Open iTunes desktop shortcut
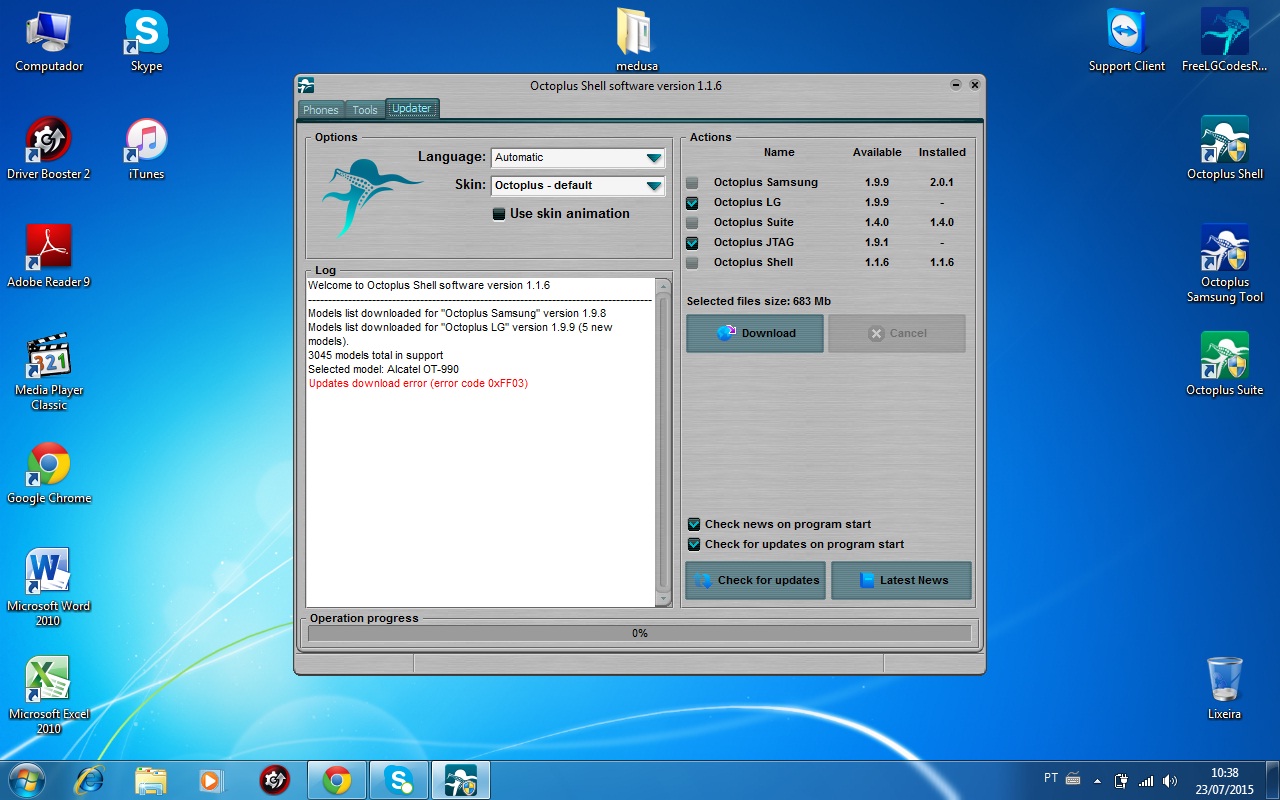This screenshot has height=800, width=1280. [x=146, y=149]
